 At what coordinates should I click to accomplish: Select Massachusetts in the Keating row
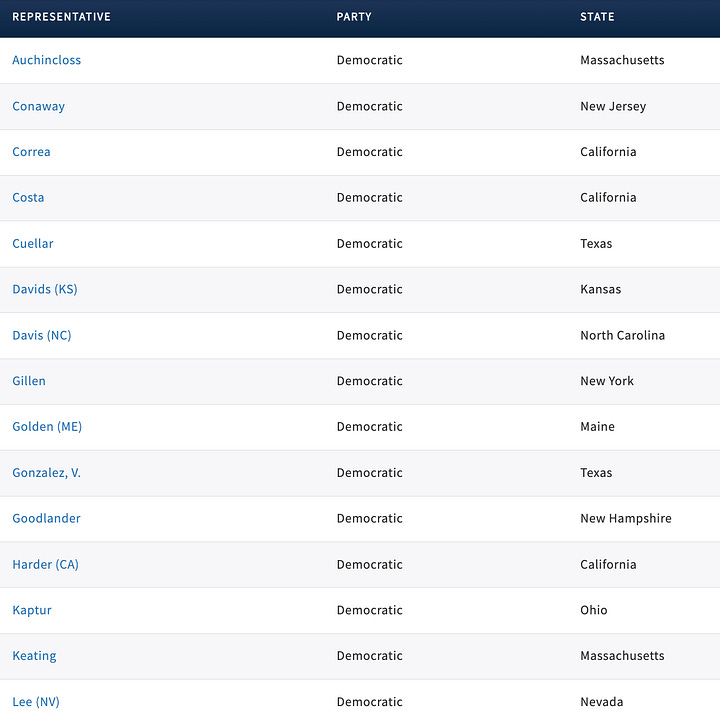(x=622, y=656)
